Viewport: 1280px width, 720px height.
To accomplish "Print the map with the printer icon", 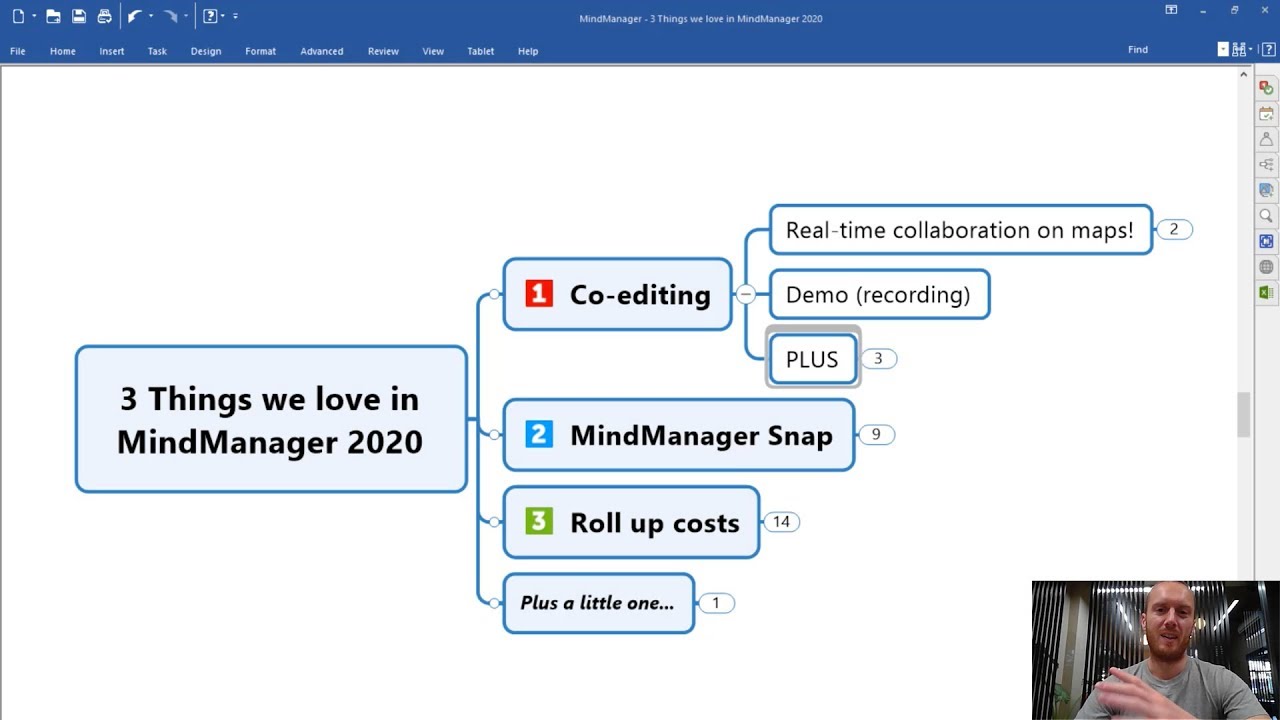I will (105, 16).
